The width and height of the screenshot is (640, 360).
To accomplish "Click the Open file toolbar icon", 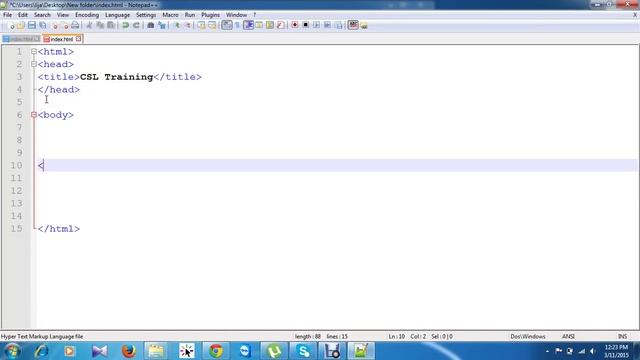I will [x=21, y=25].
